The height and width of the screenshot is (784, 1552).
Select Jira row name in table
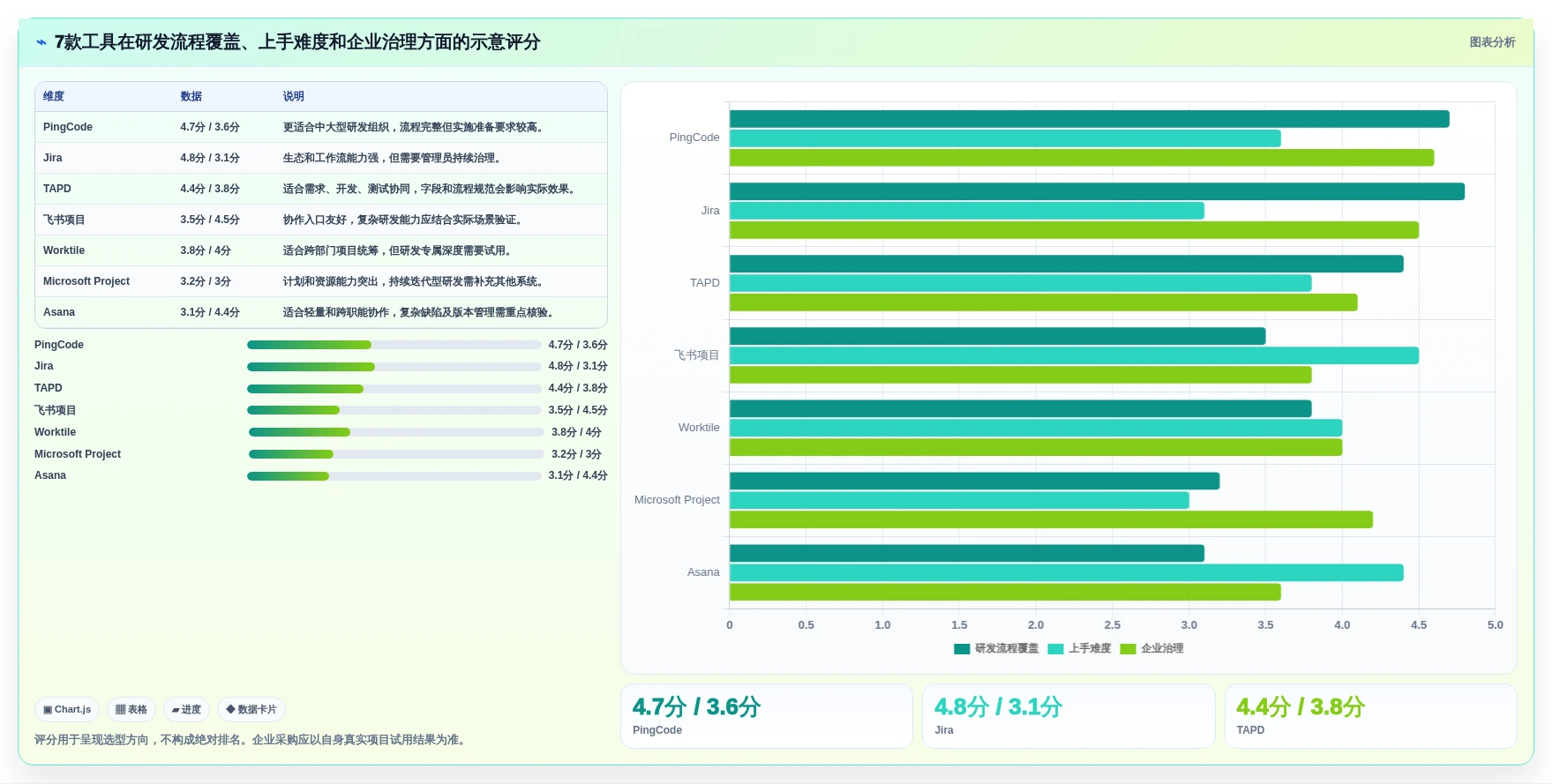coord(53,158)
